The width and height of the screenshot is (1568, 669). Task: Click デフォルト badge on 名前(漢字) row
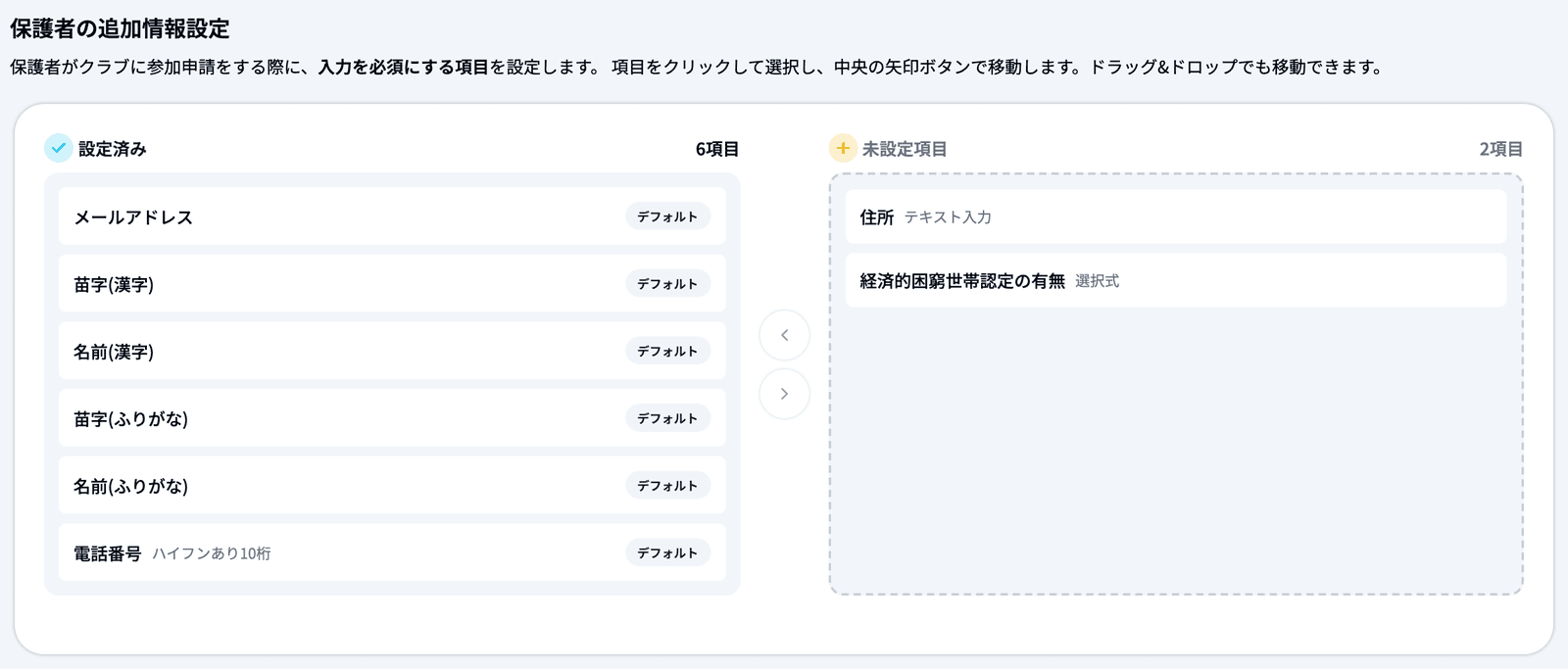point(667,351)
